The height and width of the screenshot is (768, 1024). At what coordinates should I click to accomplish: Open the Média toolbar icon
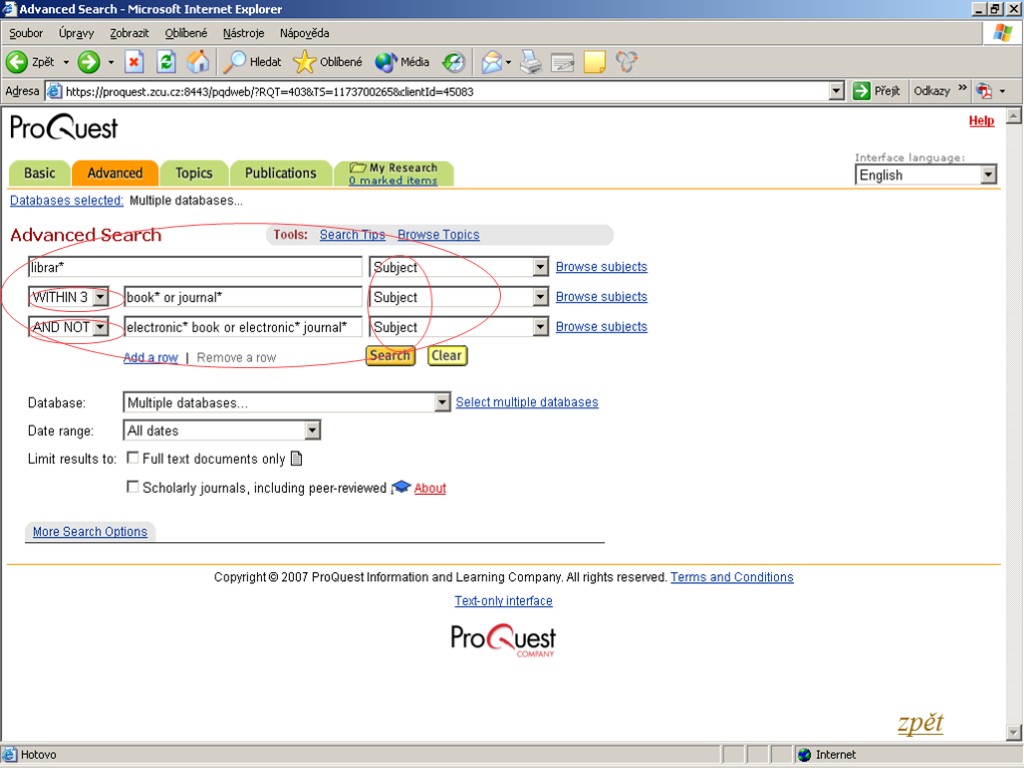click(x=386, y=62)
